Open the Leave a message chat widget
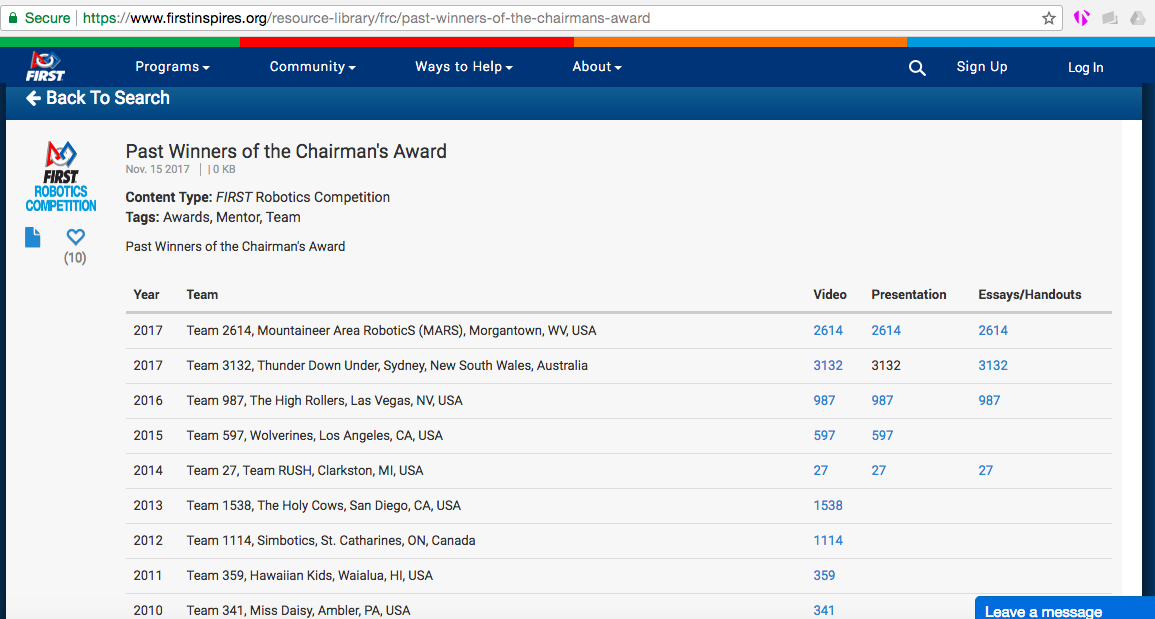The image size is (1155, 619). pyautogui.click(x=1064, y=609)
